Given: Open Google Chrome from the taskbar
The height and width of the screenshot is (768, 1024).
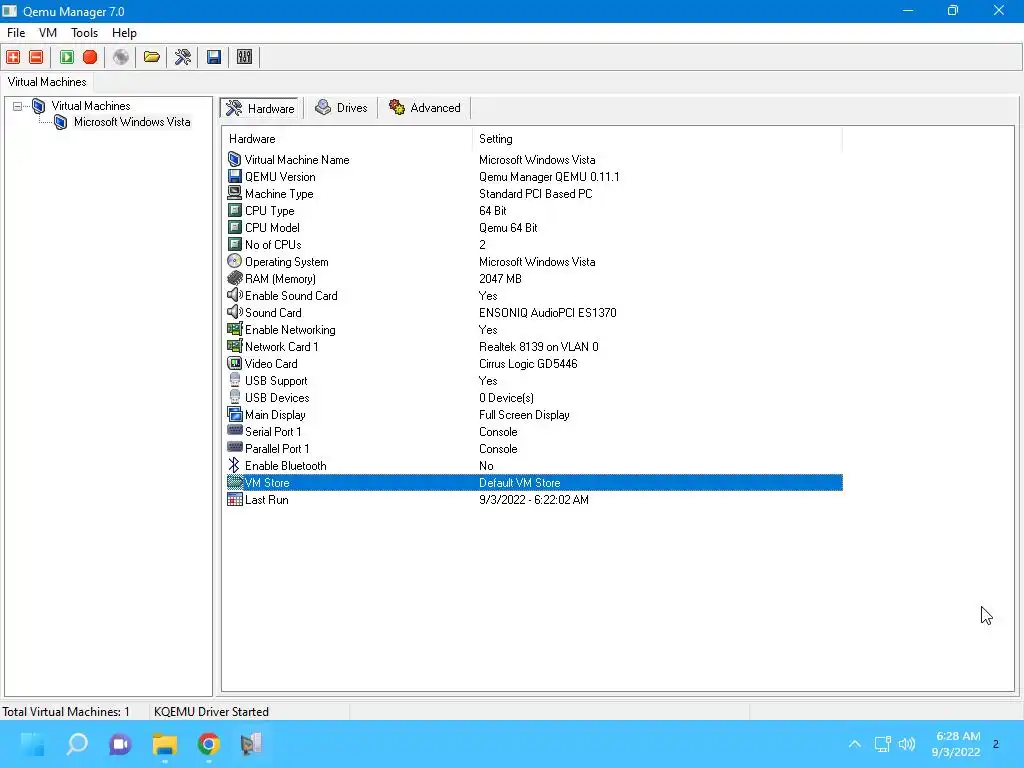Looking at the screenshot, I should click(x=208, y=744).
